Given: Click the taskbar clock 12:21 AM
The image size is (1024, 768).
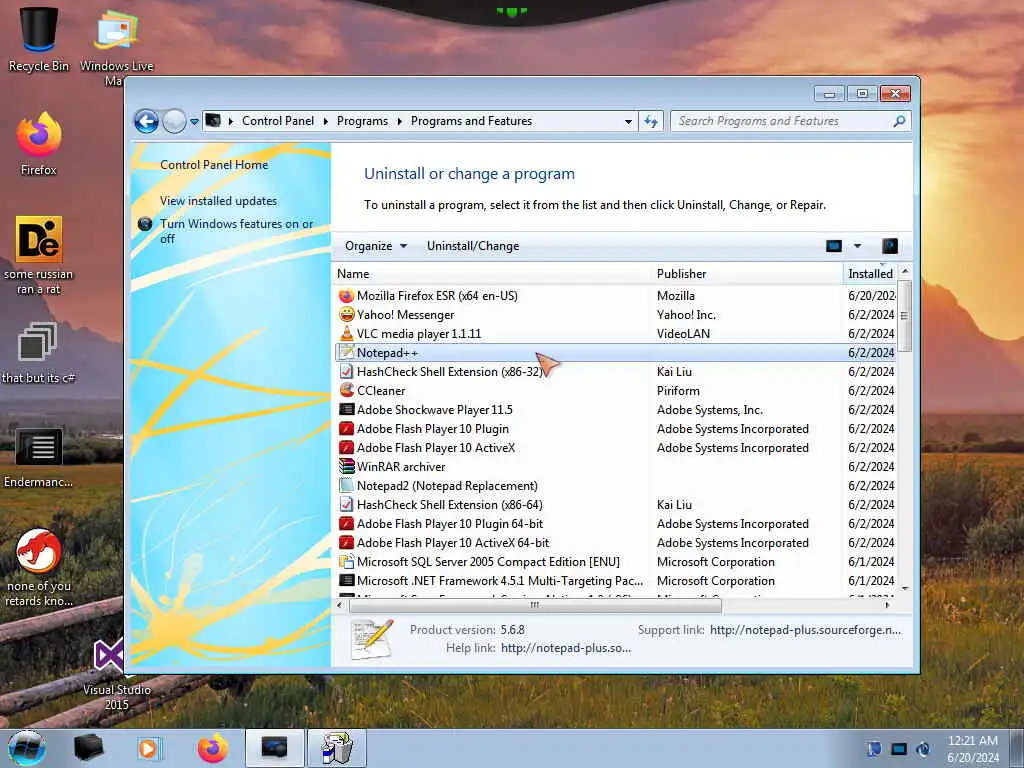Looking at the screenshot, I should point(972,741).
